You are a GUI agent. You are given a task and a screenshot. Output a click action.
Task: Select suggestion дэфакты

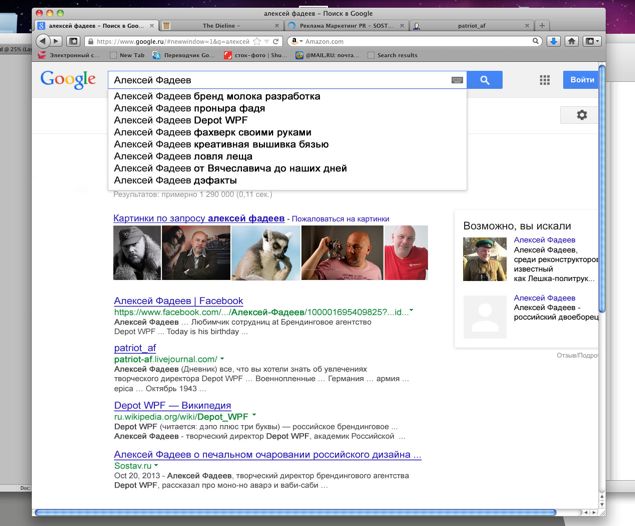(x=287, y=181)
